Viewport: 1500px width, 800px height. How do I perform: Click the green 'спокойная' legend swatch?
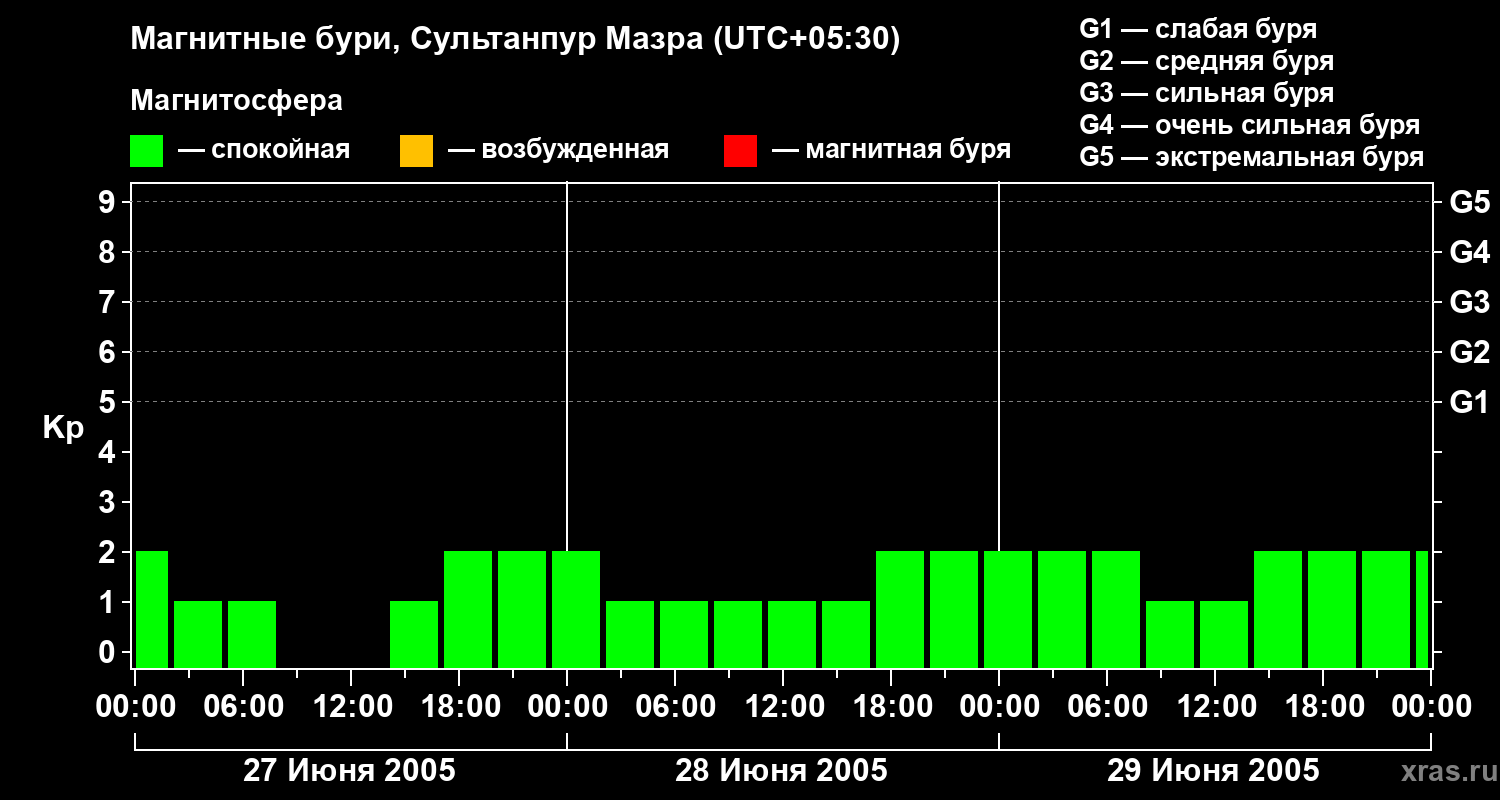147,151
